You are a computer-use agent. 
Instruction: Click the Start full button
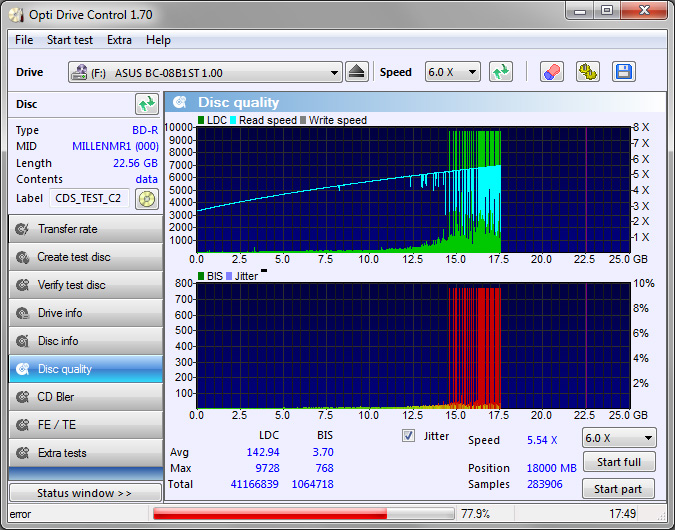pos(618,462)
